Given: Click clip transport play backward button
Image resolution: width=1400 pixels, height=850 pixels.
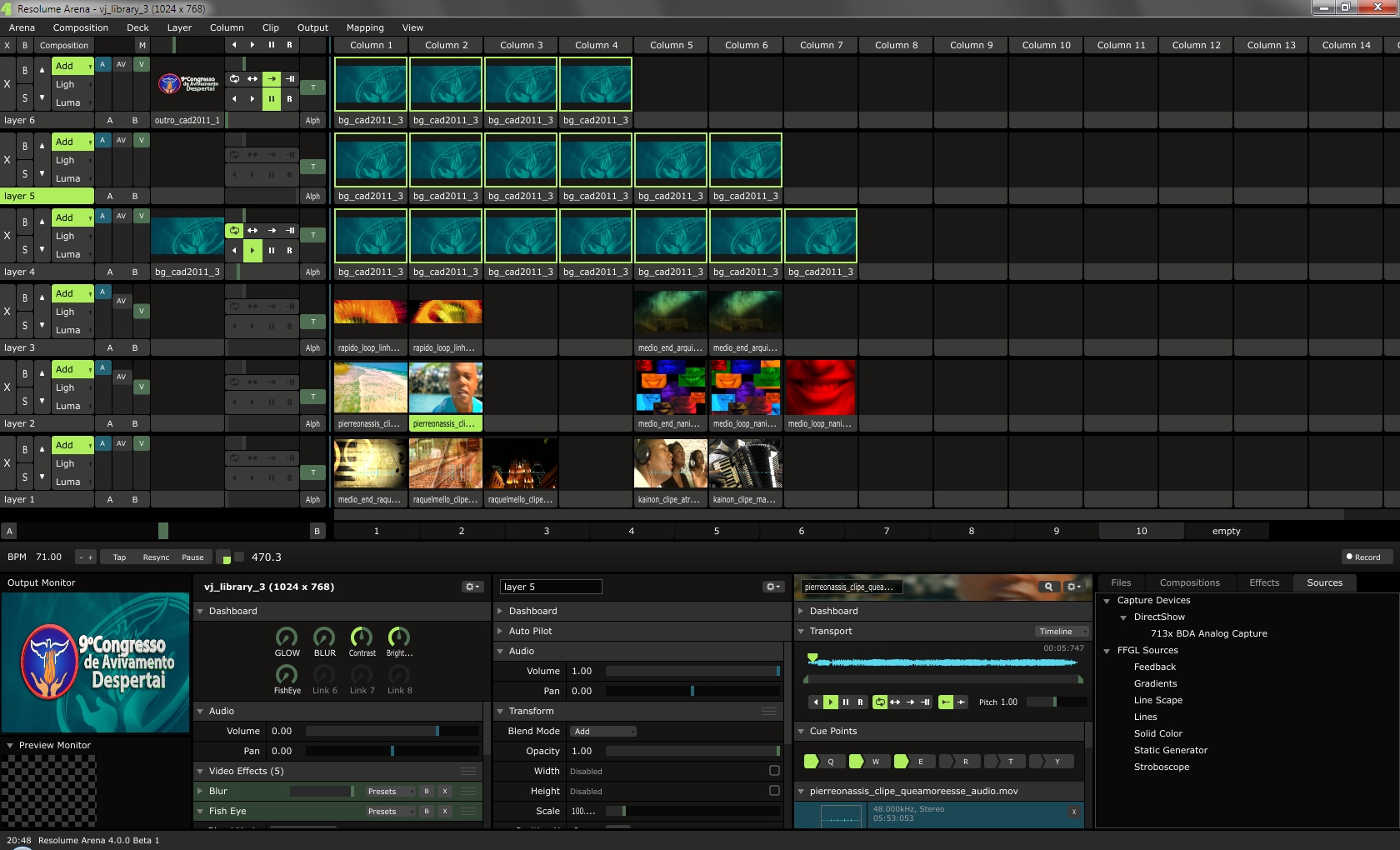Looking at the screenshot, I should tap(816, 702).
